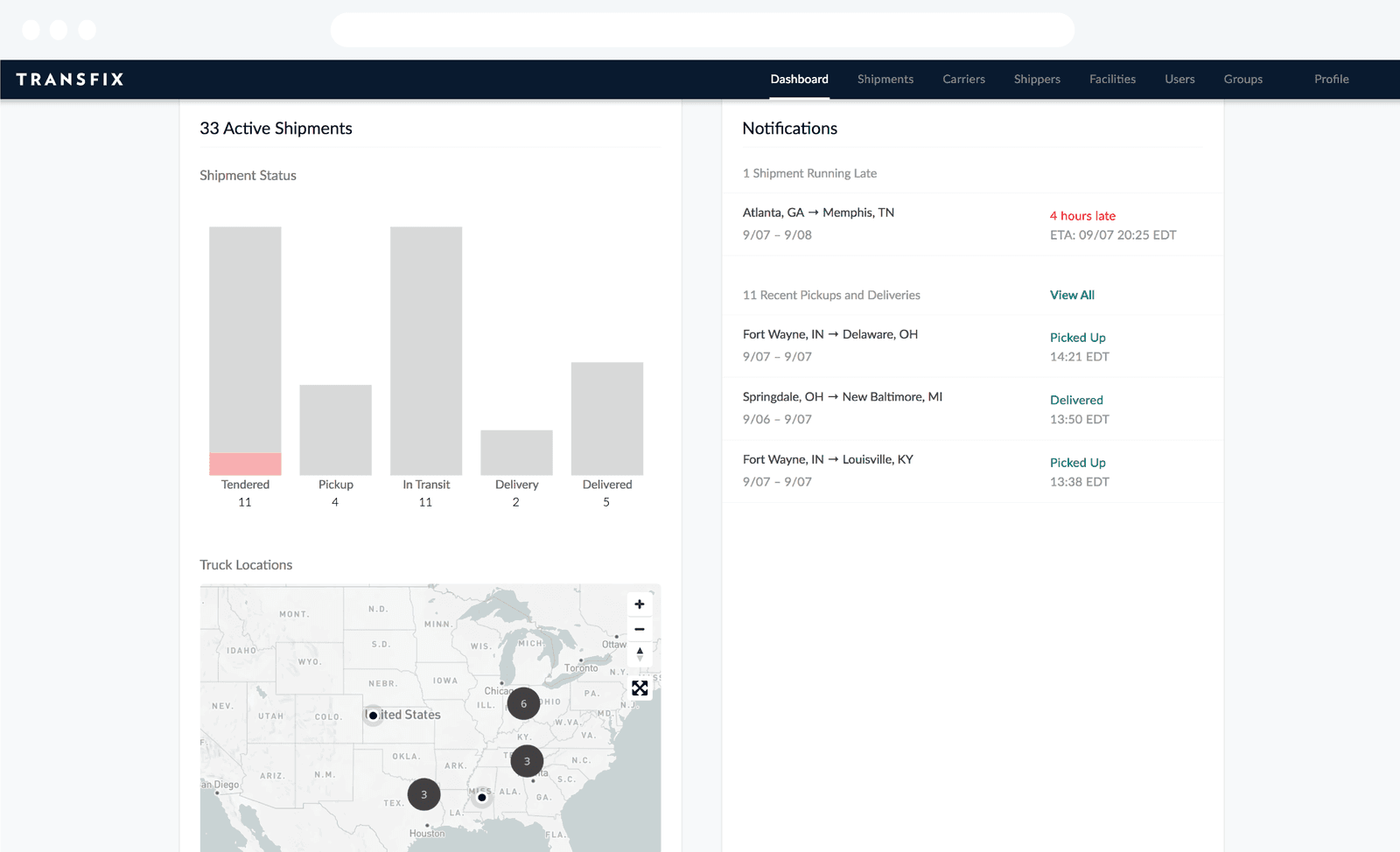Open the Facilities section
Image resolution: width=1400 pixels, height=852 pixels.
1112,79
